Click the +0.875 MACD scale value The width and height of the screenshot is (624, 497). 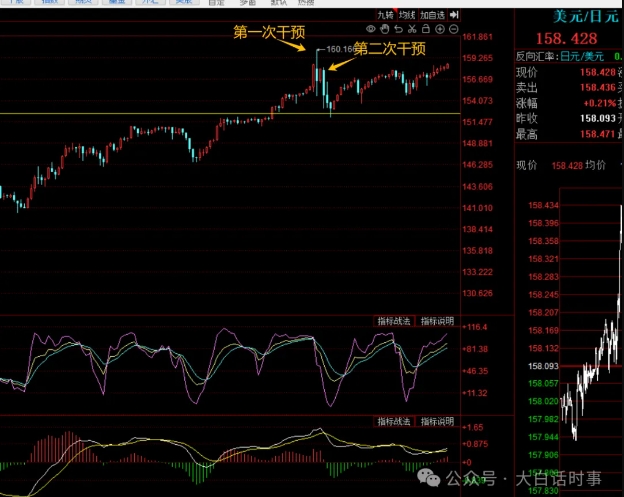tap(475, 444)
